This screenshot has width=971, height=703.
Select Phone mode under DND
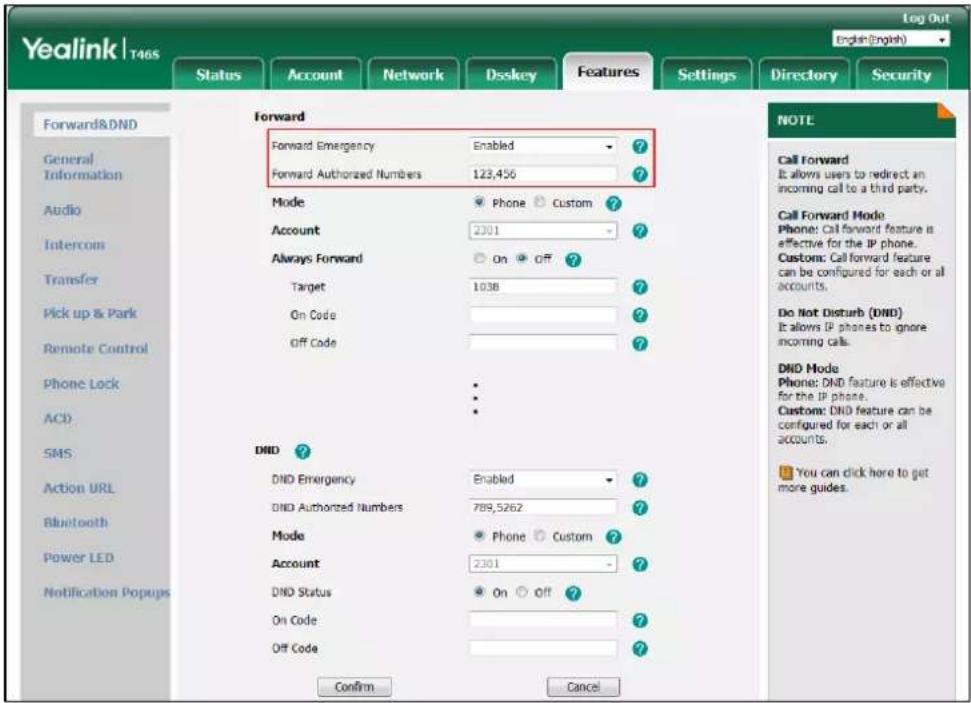(479, 536)
